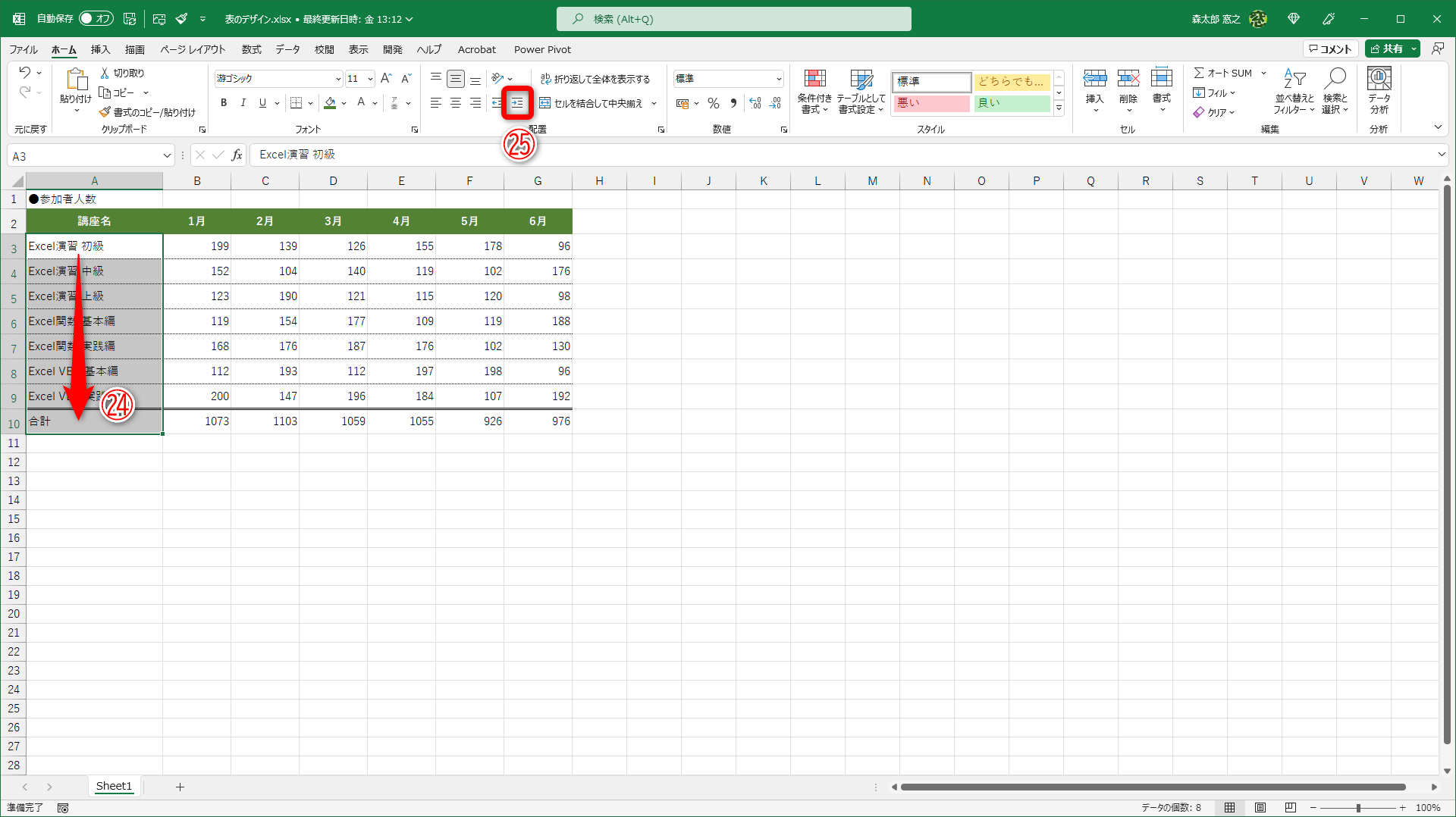Screen dimensions: 1456x817
Task: Click the Insert cells (挿入) icon
Action: 1094,79
